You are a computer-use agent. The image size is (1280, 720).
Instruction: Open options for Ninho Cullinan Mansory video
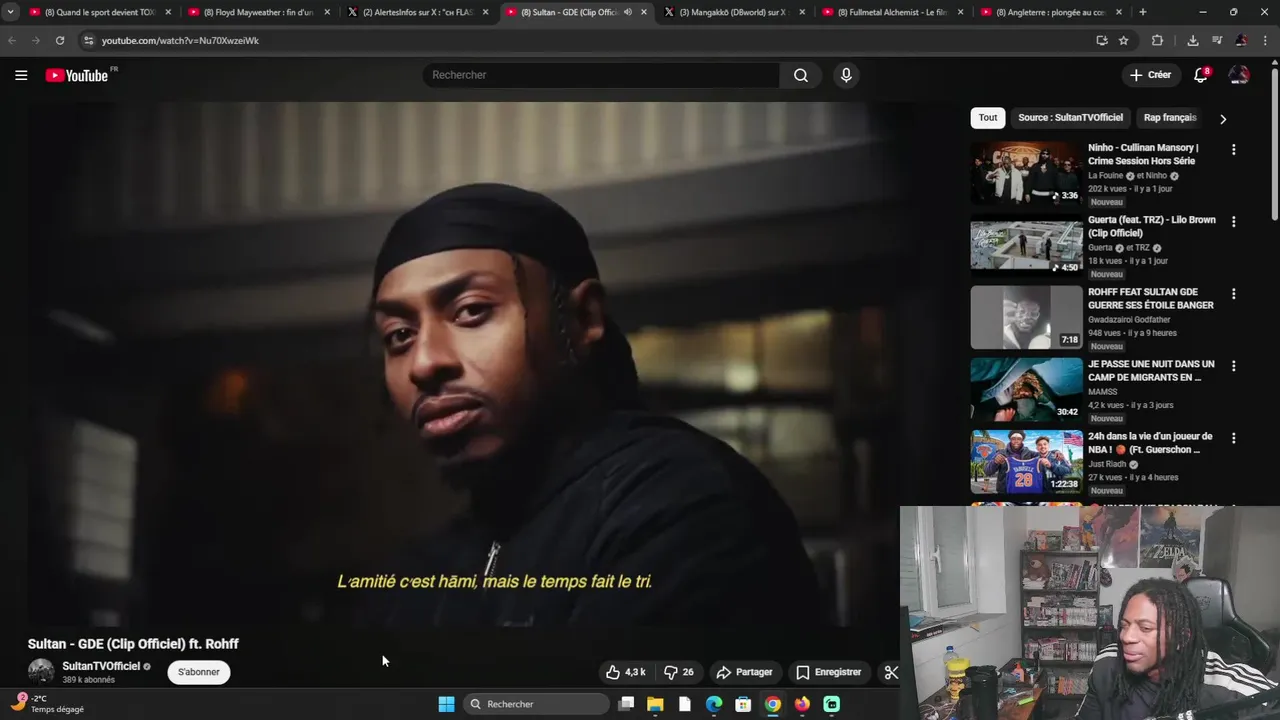[1233, 149]
